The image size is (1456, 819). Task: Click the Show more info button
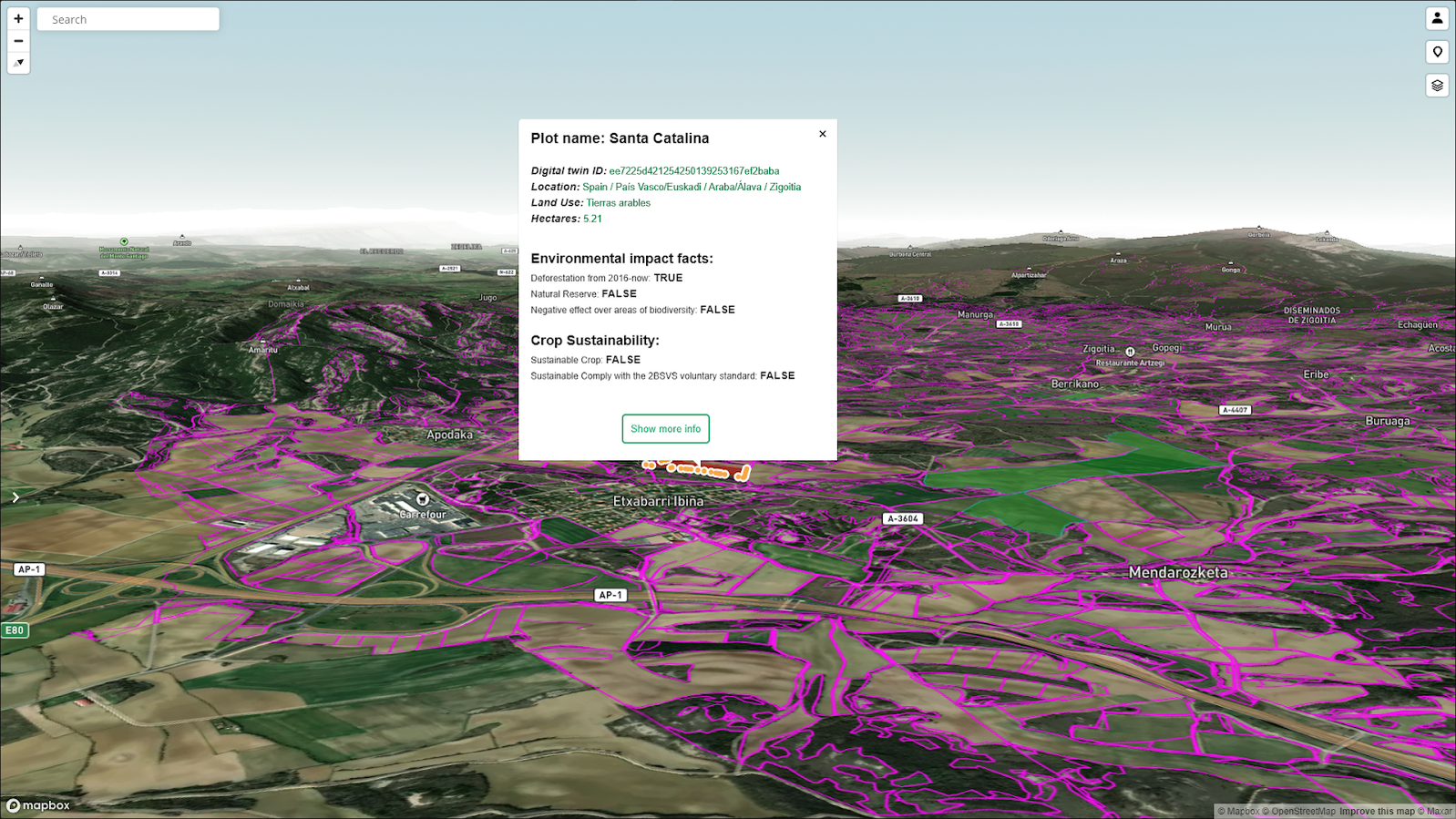666,429
